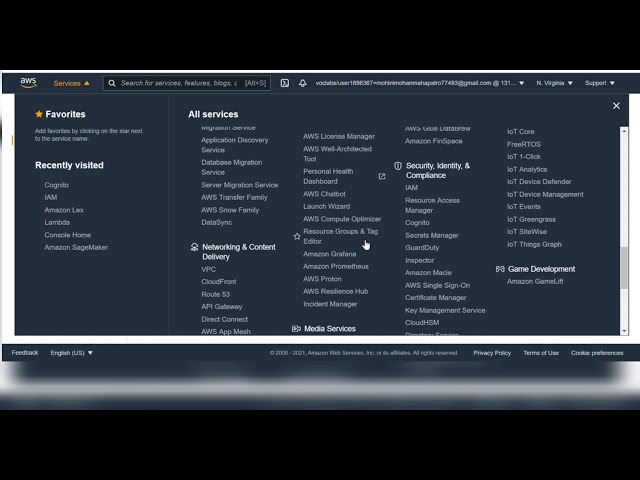640x480 pixels.
Task: Open the CloudShell terminal icon
Action: click(284, 83)
